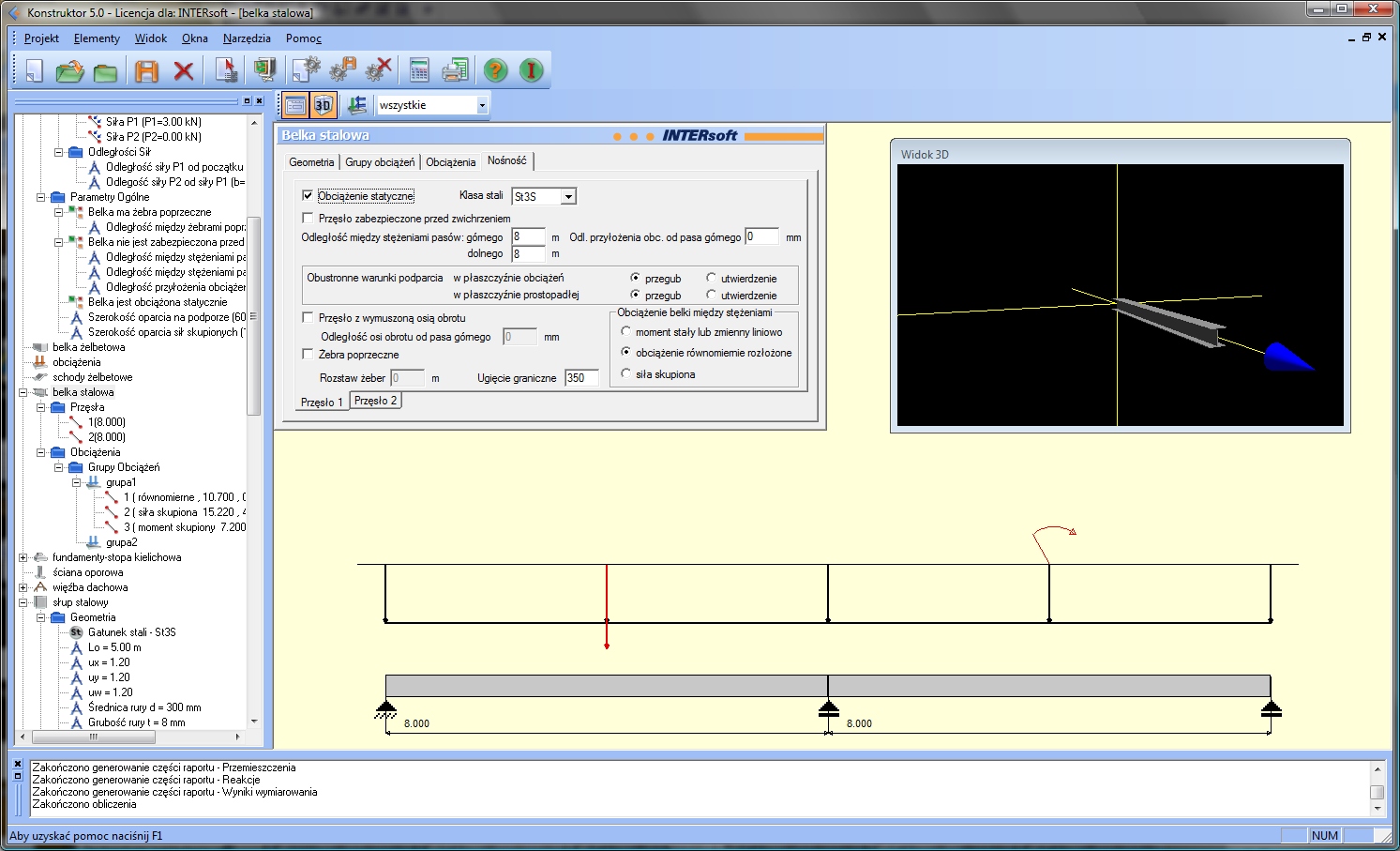Open help with the question mark icon
Screen dimensions: 1400x851
(x=496, y=70)
